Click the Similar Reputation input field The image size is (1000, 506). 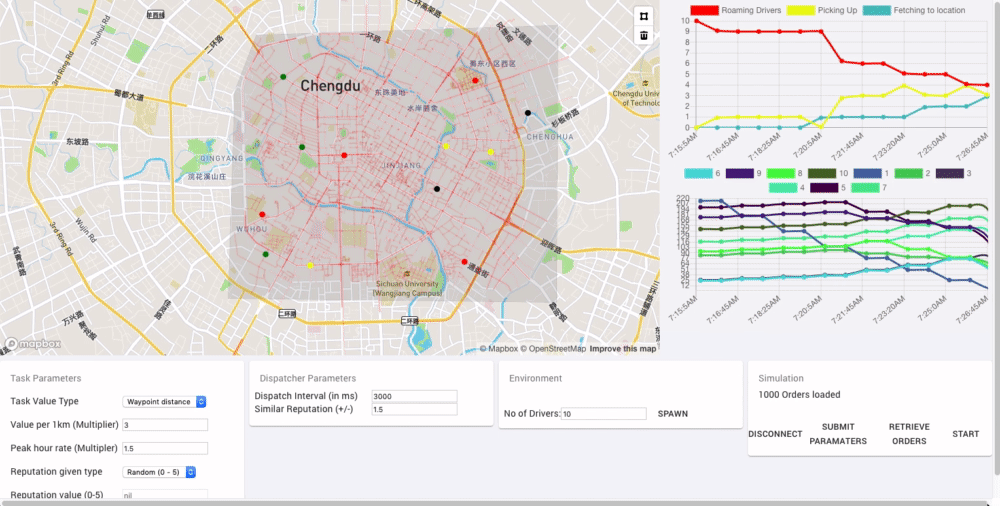415,409
